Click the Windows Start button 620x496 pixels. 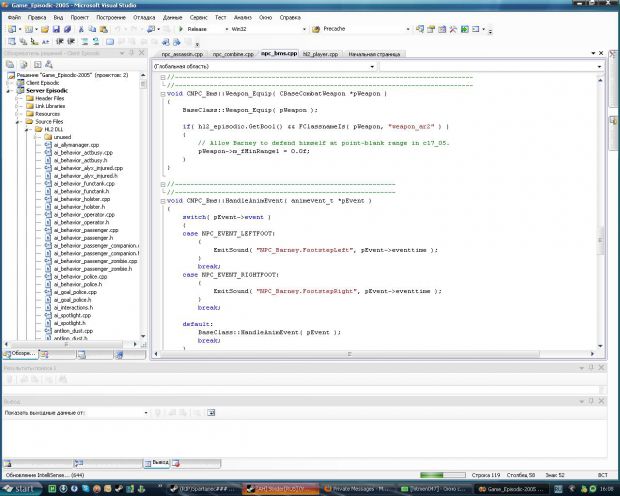click(20, 489)
